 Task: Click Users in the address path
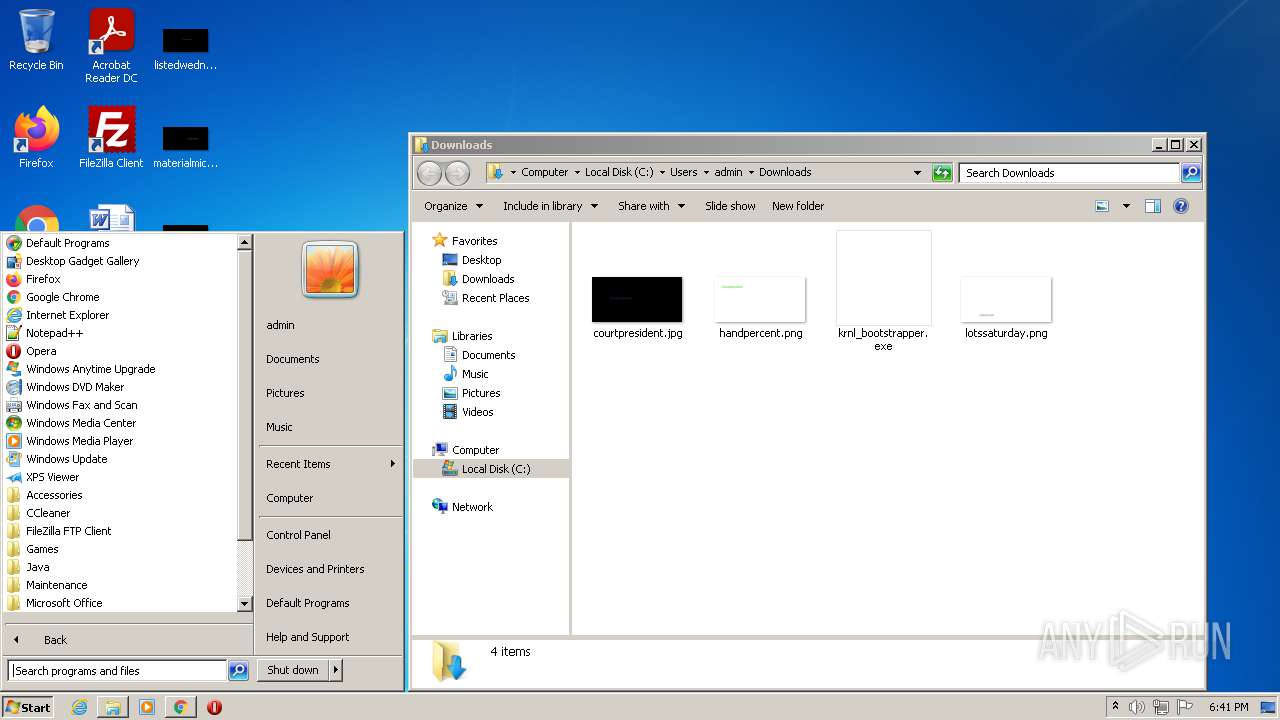pyautogui.click(x=683, y=172)
